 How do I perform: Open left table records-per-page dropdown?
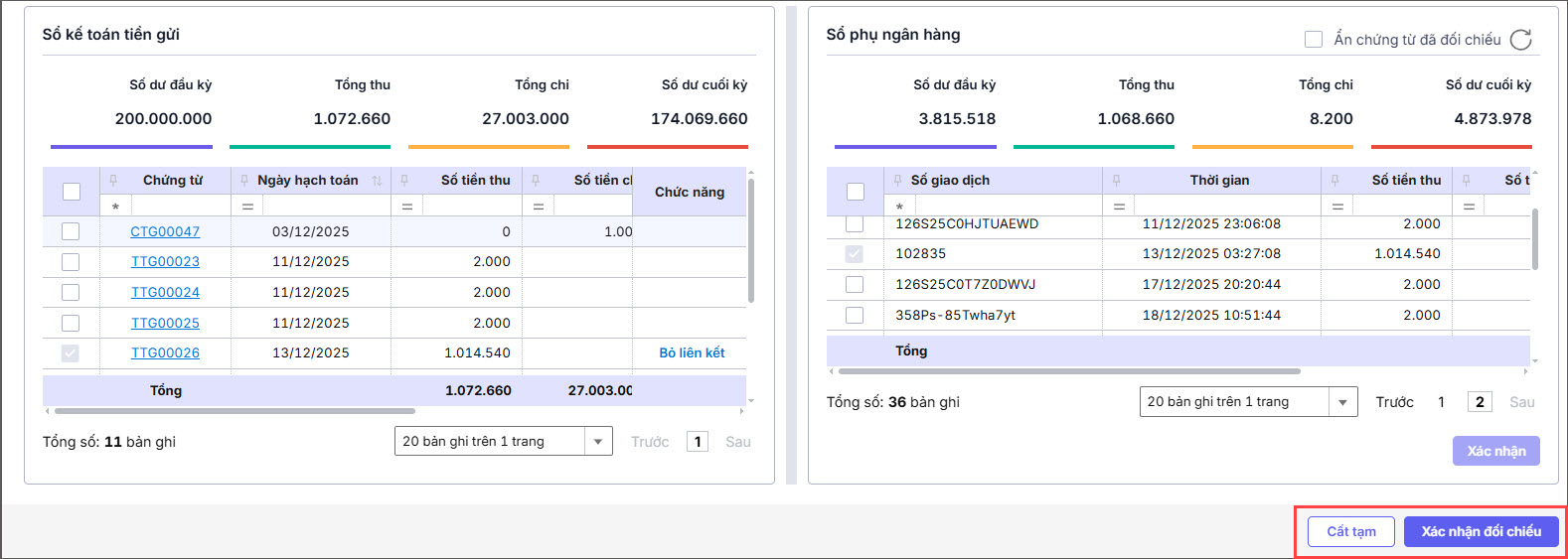click(598, 442)
